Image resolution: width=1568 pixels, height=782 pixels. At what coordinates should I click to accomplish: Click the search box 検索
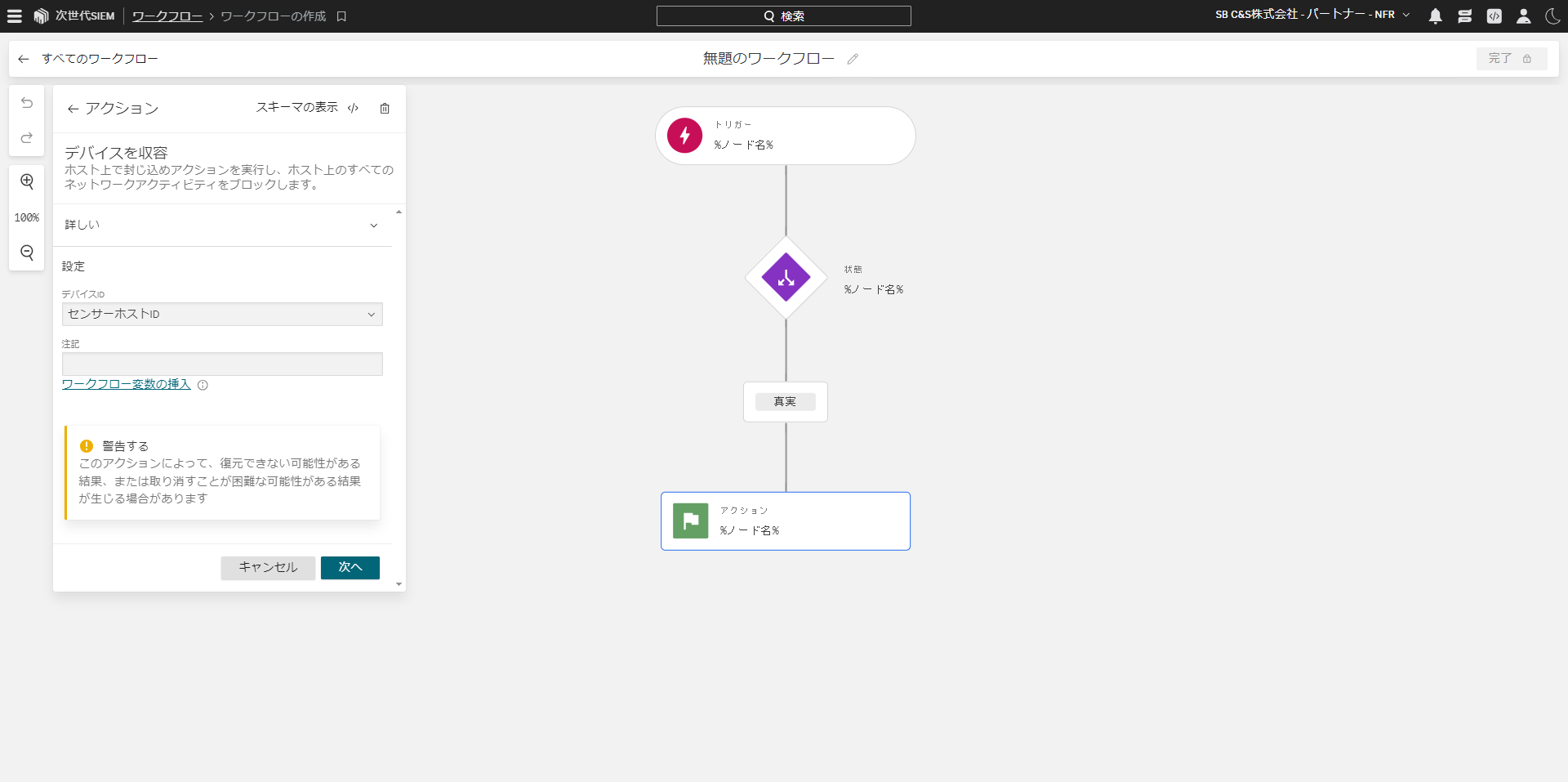[783, 16]
